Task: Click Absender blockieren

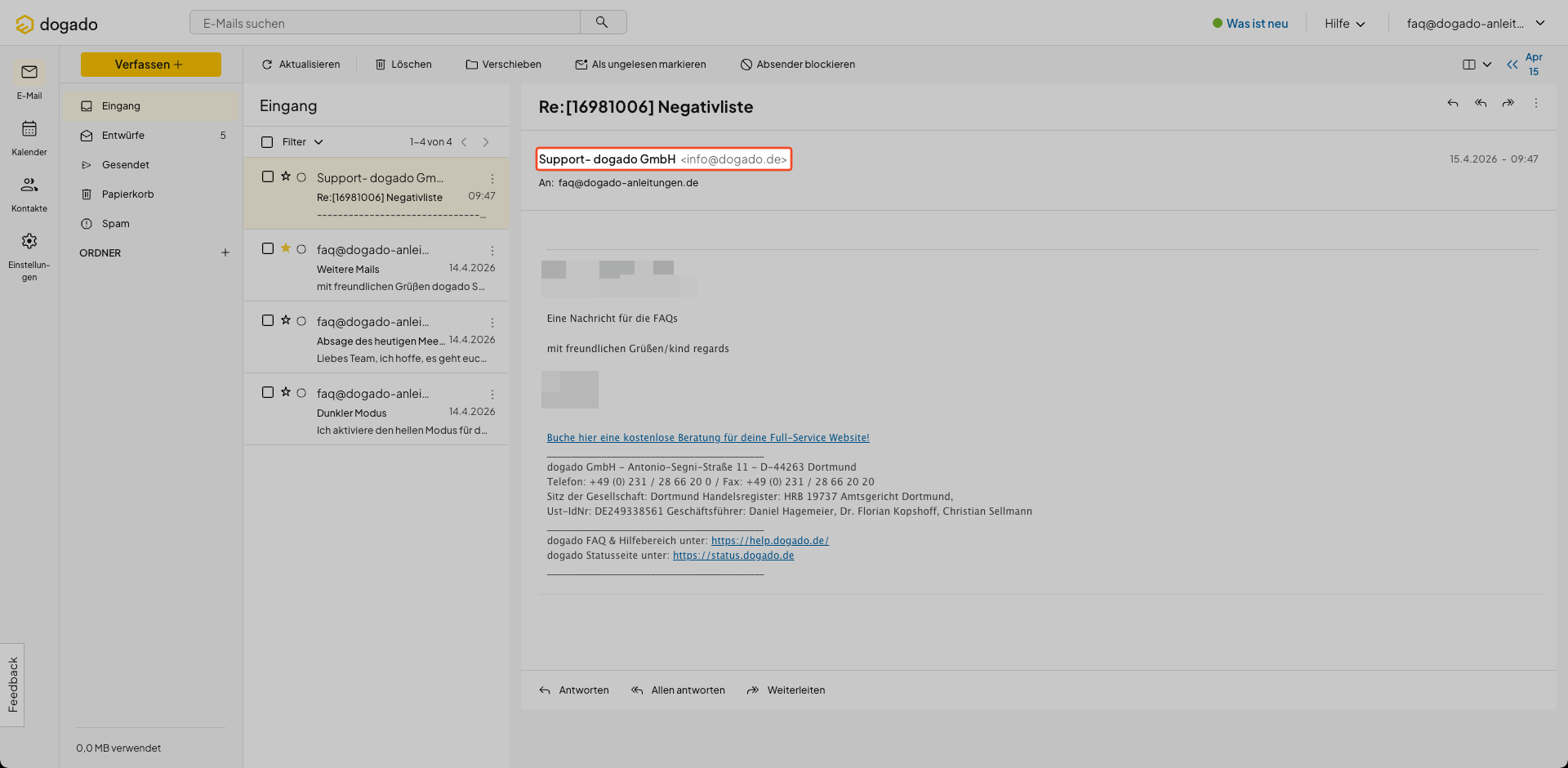Action: pos(797,65)
